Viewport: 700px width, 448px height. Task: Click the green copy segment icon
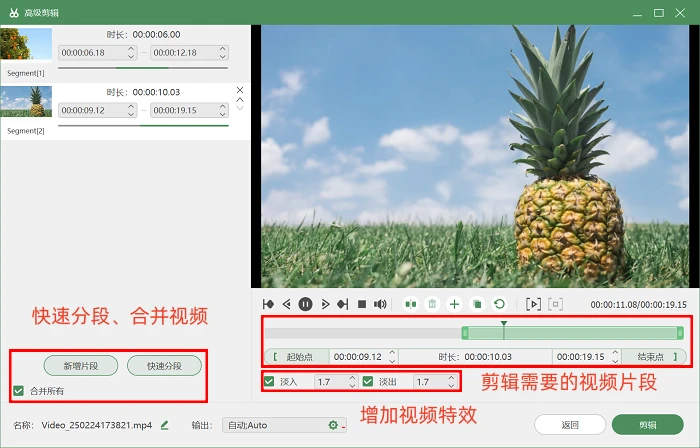click(x=477, y=304)
